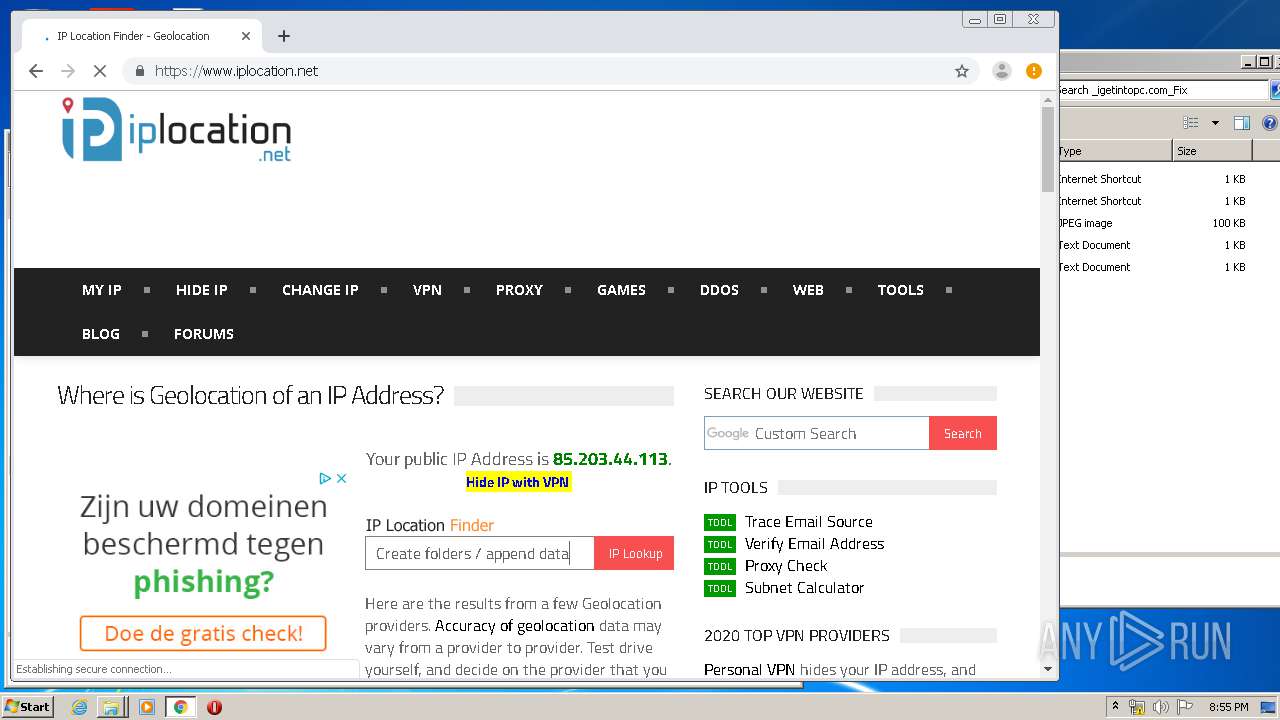The image size is (1280, 720).
Task: Click the iplocation.net logo
Action: coord(176,129)
